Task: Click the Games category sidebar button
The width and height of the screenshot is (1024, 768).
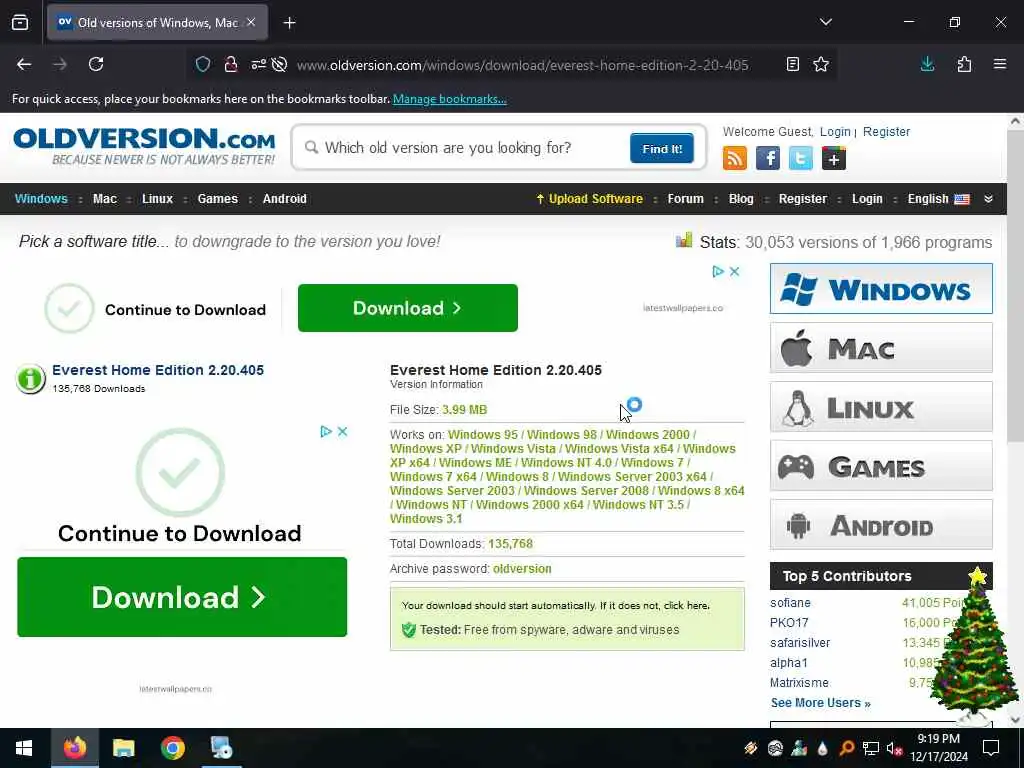Action: tap(881, 466)
